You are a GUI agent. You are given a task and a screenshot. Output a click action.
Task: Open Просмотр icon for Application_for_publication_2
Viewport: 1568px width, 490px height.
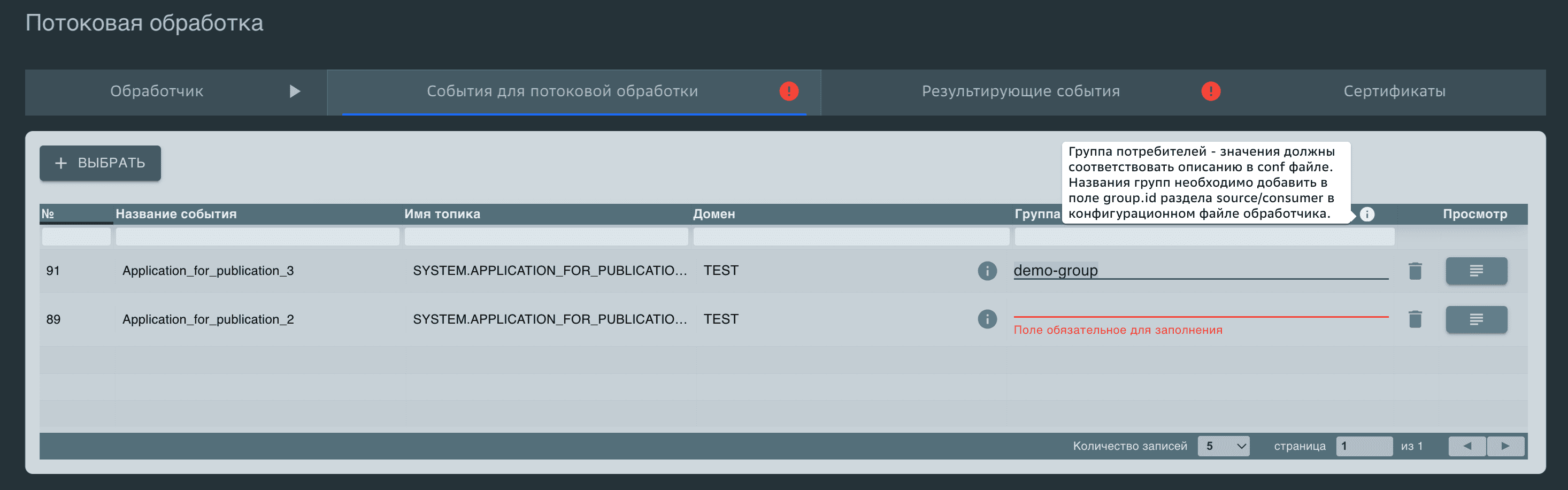pyautogui.click(x=1476, y=319)
